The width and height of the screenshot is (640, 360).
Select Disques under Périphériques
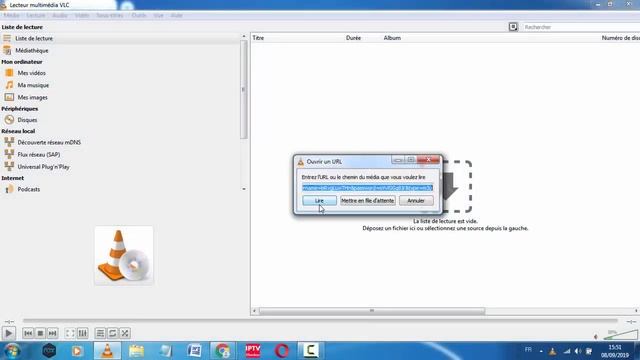pyautogui.click(x=27, y=120)
